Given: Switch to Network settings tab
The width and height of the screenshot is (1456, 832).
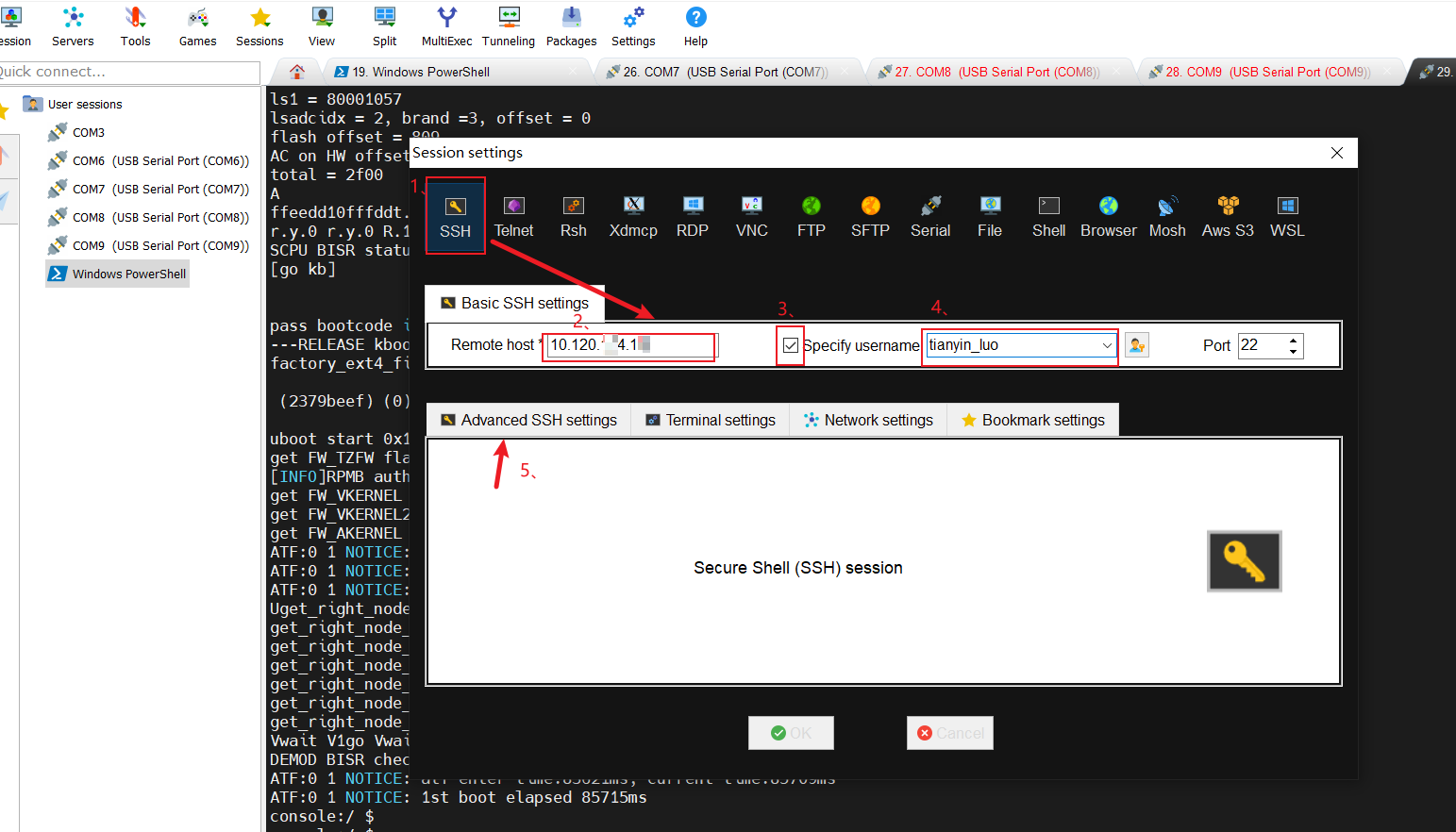Looking at the screenshot, I should pos(868,420).
